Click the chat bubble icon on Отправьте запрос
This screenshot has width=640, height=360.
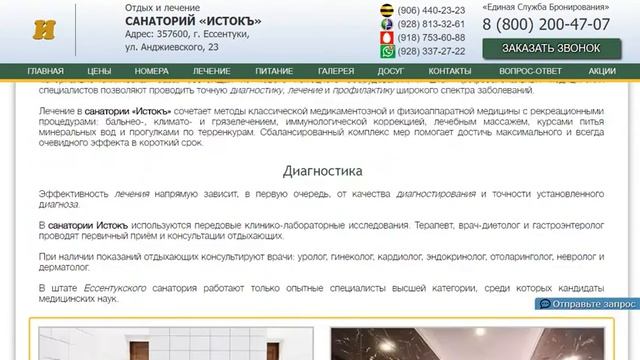(x=545, y=304)
